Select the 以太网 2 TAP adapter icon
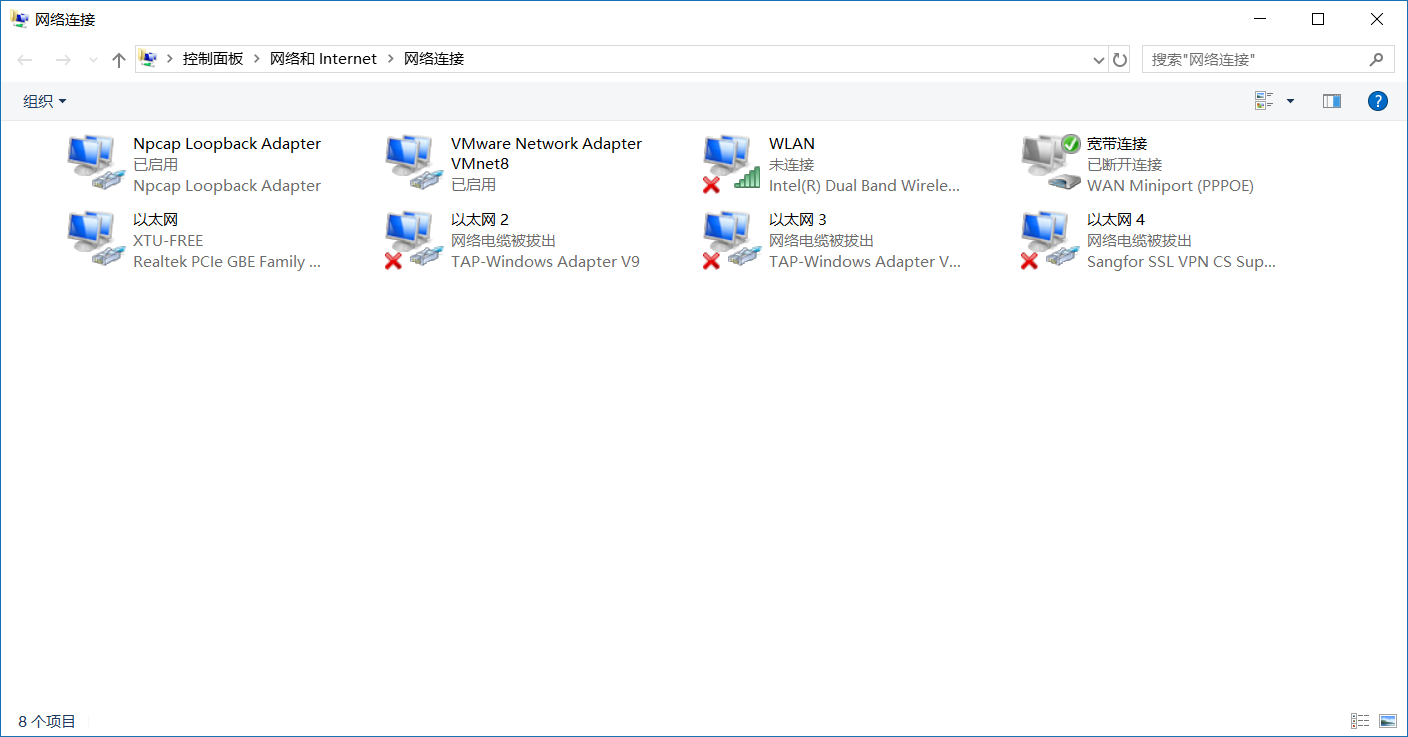Image resolution: width=1408 pixels, height=737 pixels. pyautogui.click(x=415, y=238)
